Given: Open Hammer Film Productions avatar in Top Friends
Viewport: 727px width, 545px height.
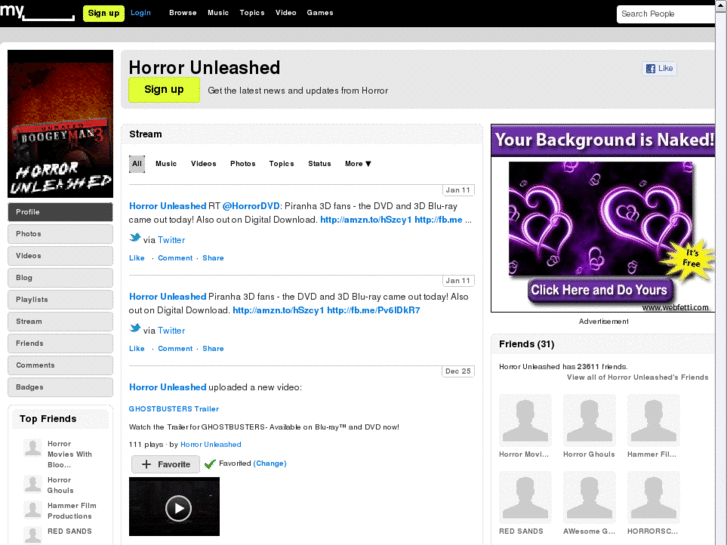Looking at the screenshot, I should (32, 510).
